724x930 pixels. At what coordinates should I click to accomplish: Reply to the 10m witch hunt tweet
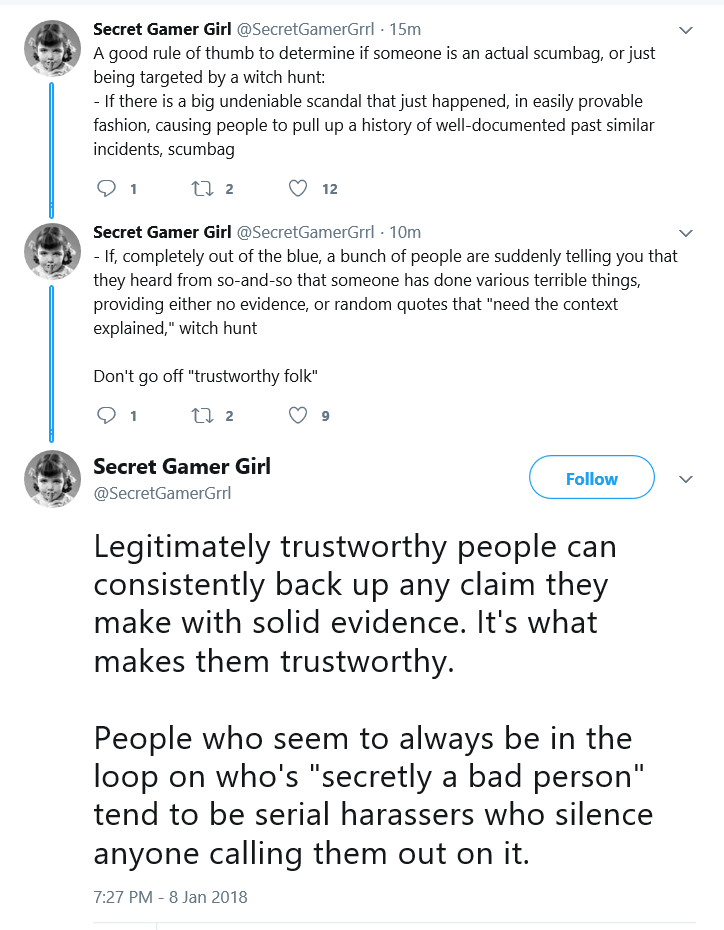(107, 415)
